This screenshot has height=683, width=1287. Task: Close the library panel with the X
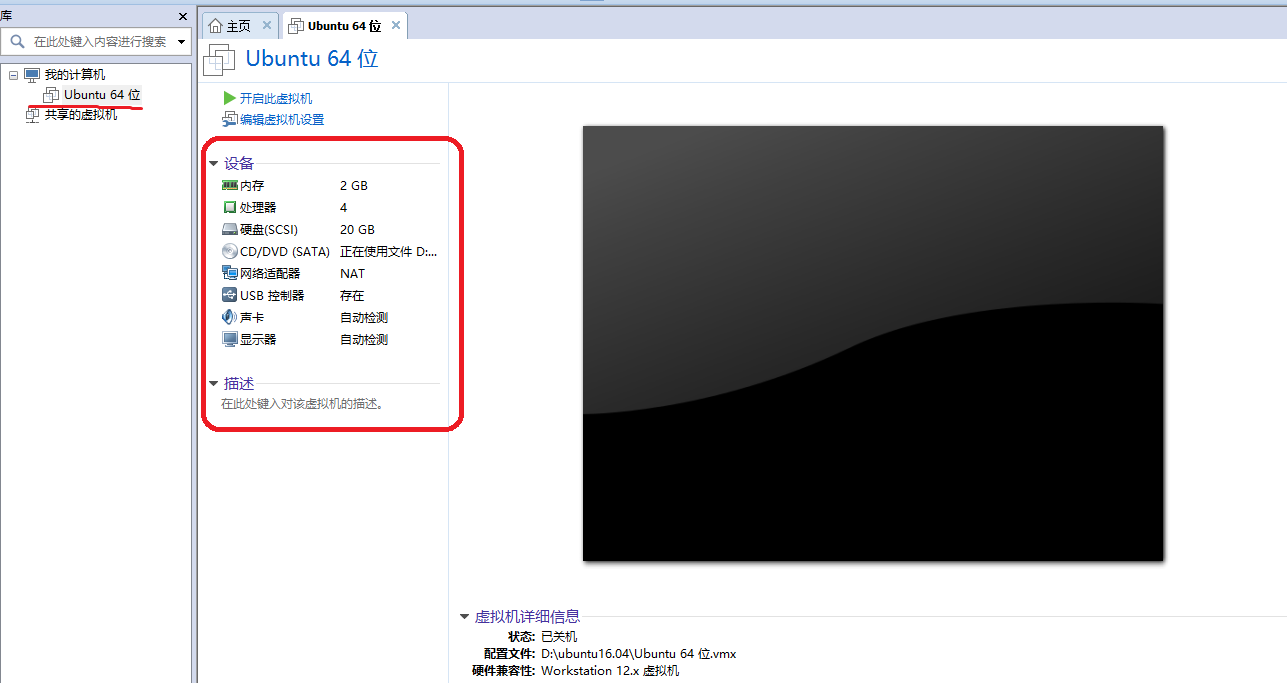[x=183, y=16]
